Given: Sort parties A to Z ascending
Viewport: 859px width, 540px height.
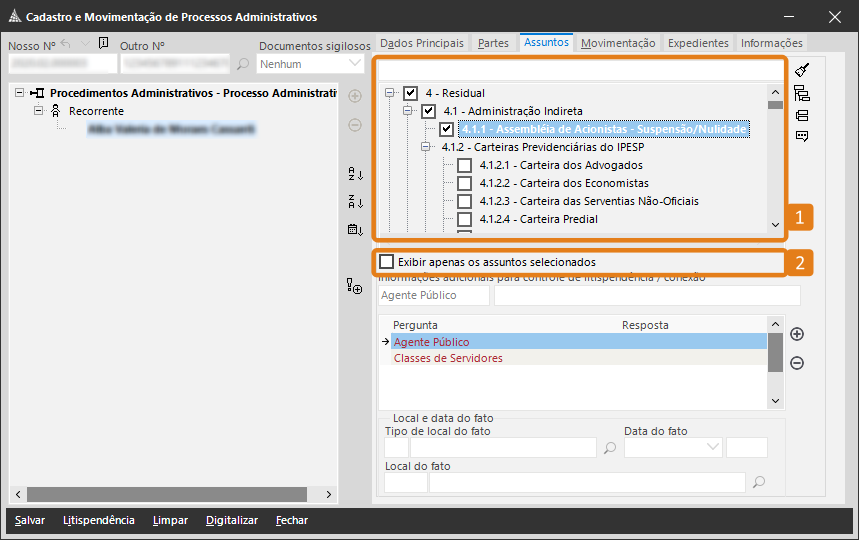Looking at the screenshot, I should (354, 174).
